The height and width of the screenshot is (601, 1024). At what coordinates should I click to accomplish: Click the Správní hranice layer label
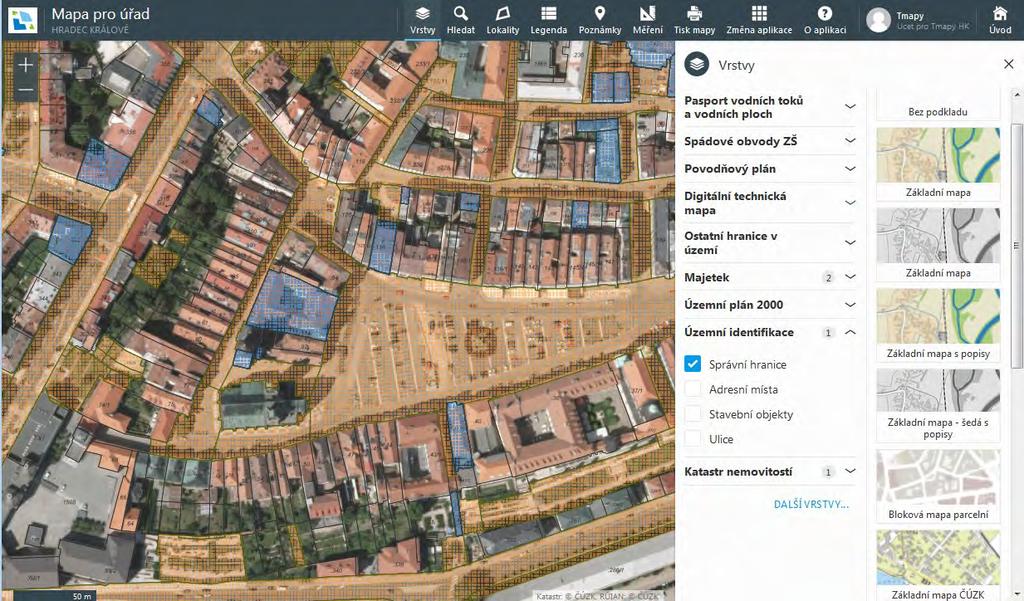748,365
